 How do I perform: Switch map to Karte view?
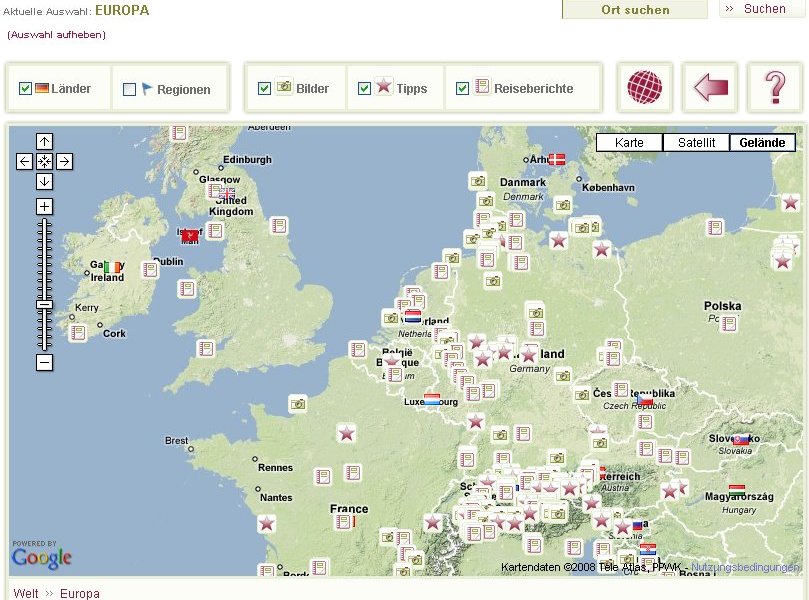pos(629,143)
